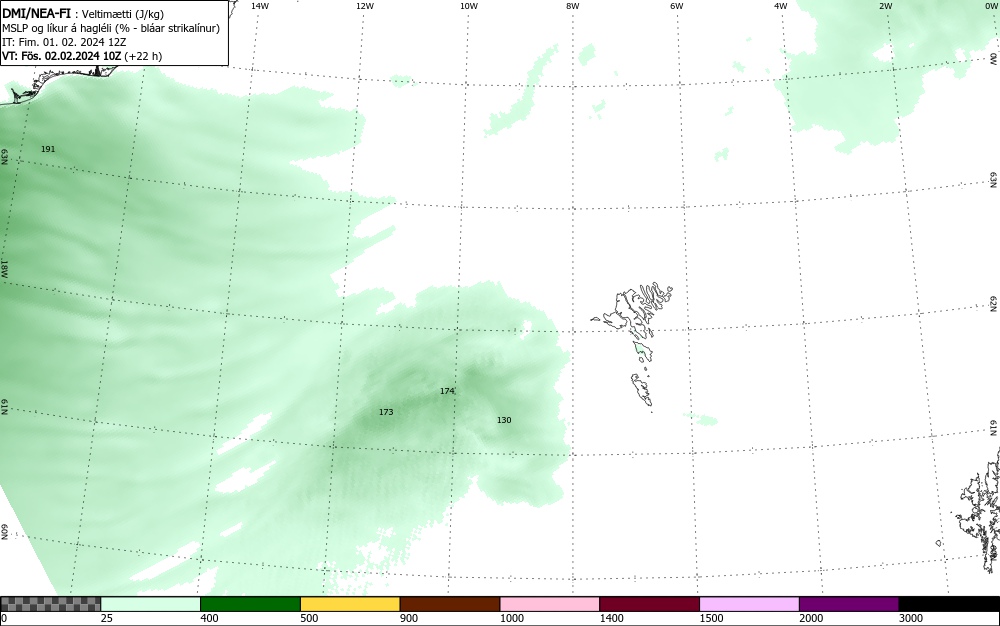Click the maroon 1400-1500 legend swatch
The height and width of the screenshot is (626, 1000).
649,604
